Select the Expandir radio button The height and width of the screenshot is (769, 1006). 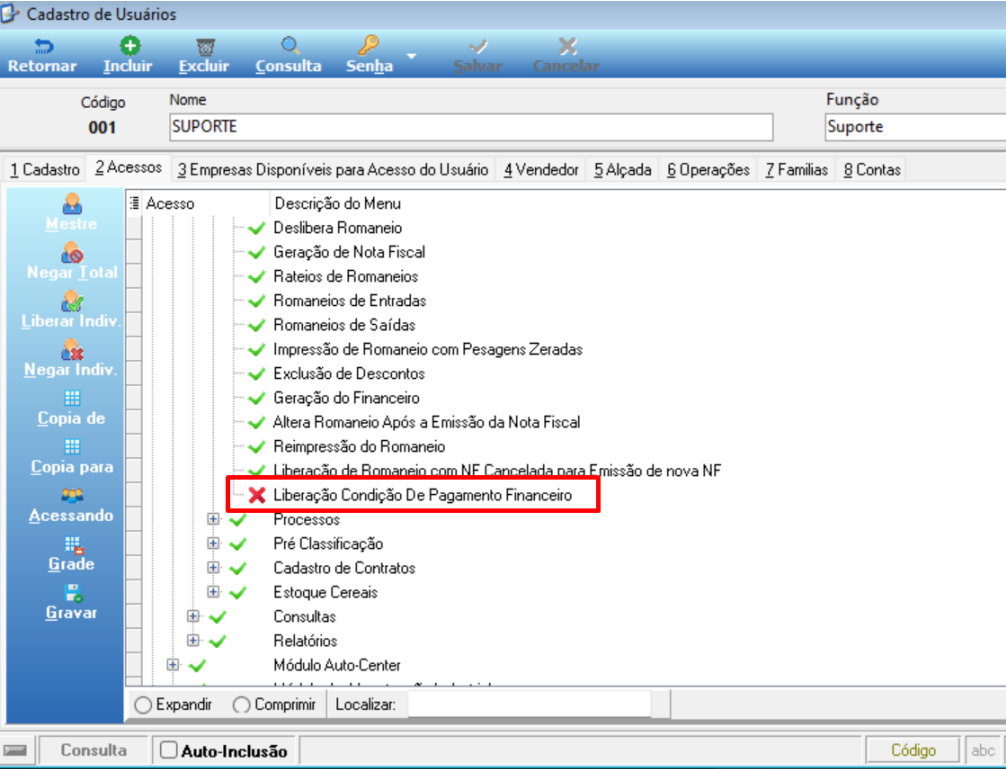click(x=143, y=705)
